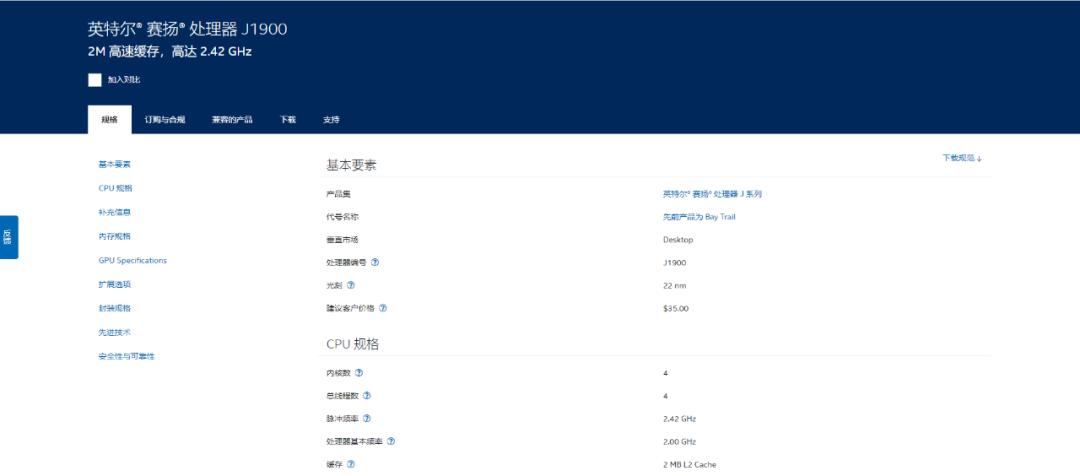
Task: Switch to the 下载 tab
Action: pyautogui.click(x=288, y=120)
